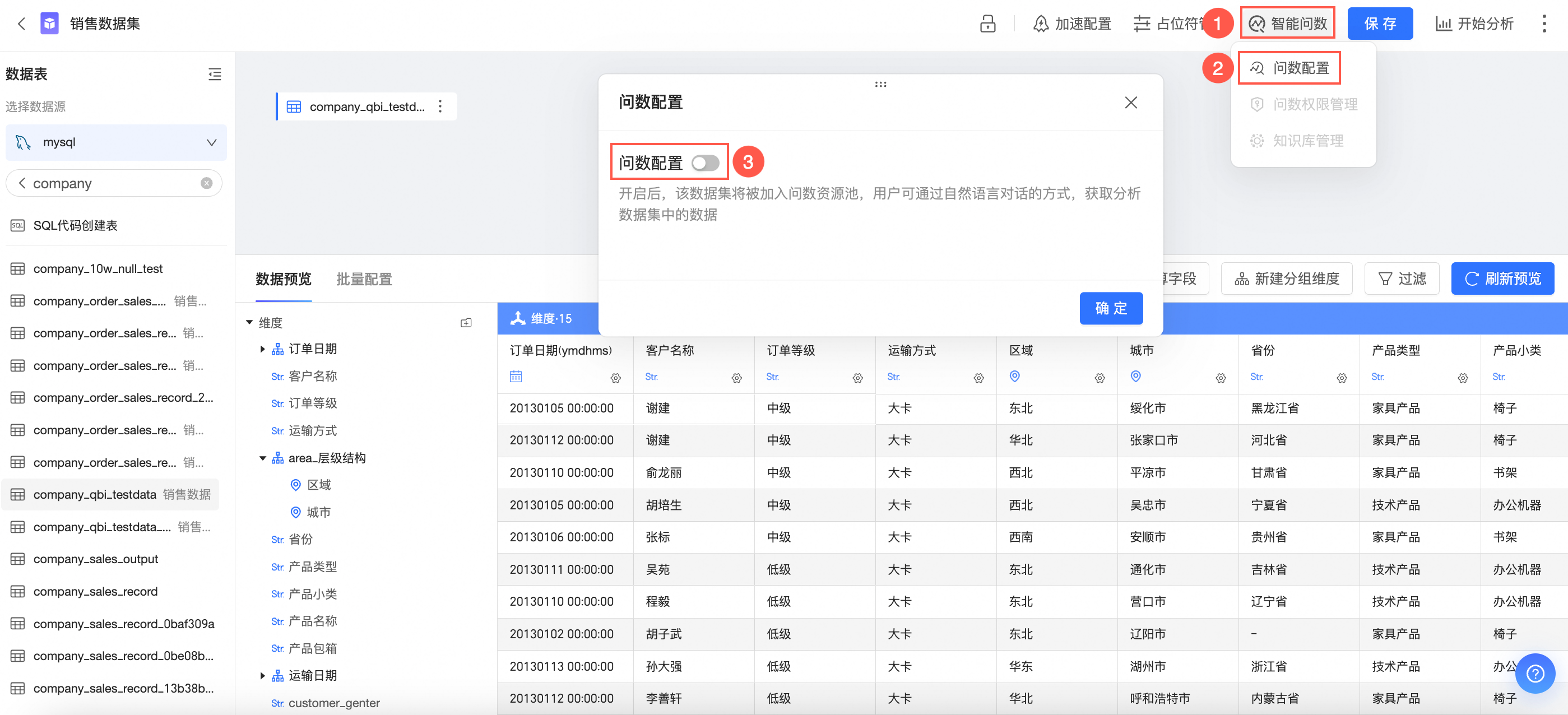
Task: Select the 区域 field in tree
Action: pos(319,485)
